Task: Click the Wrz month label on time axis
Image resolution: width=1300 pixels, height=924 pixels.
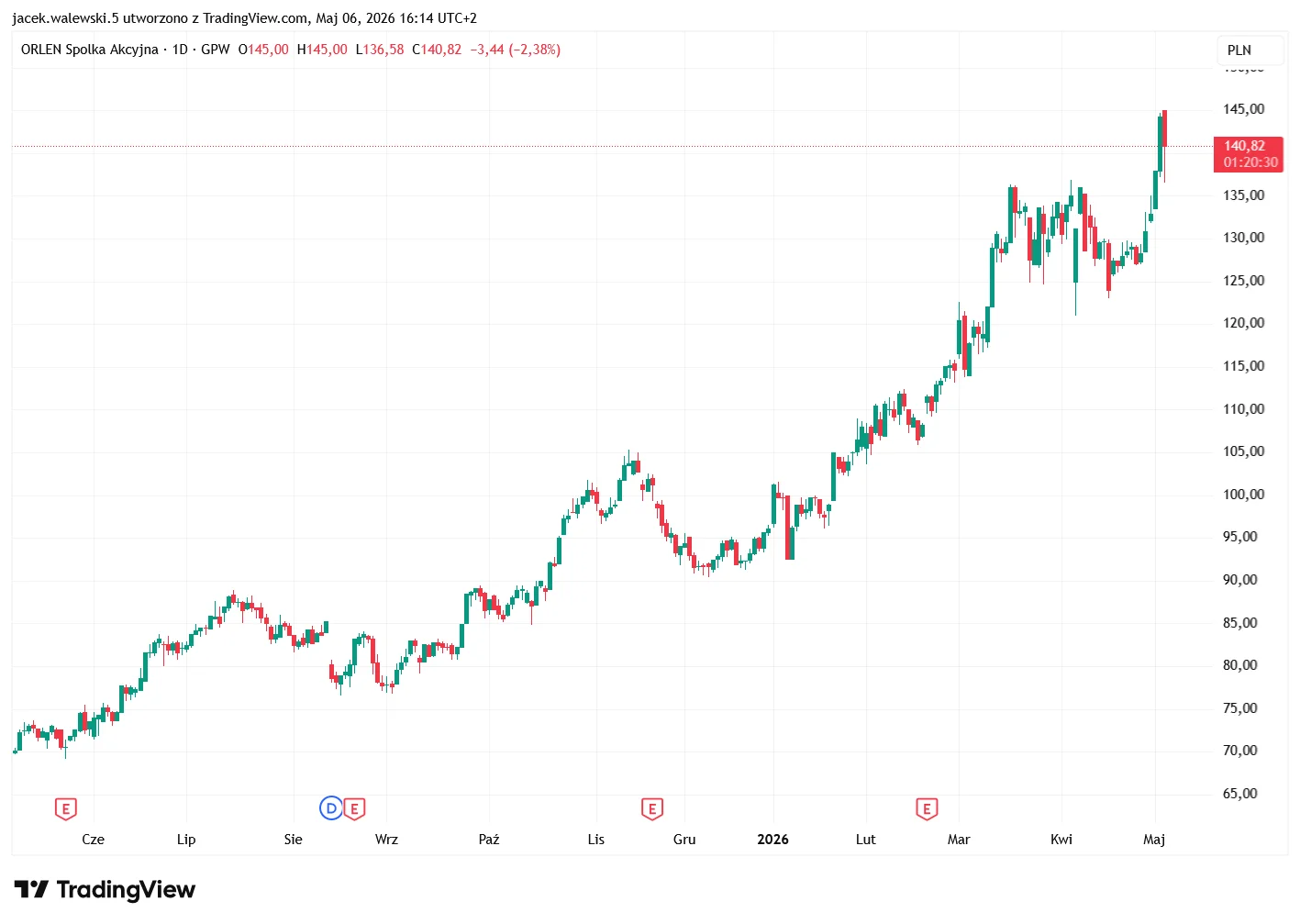Action: (386, 840)
